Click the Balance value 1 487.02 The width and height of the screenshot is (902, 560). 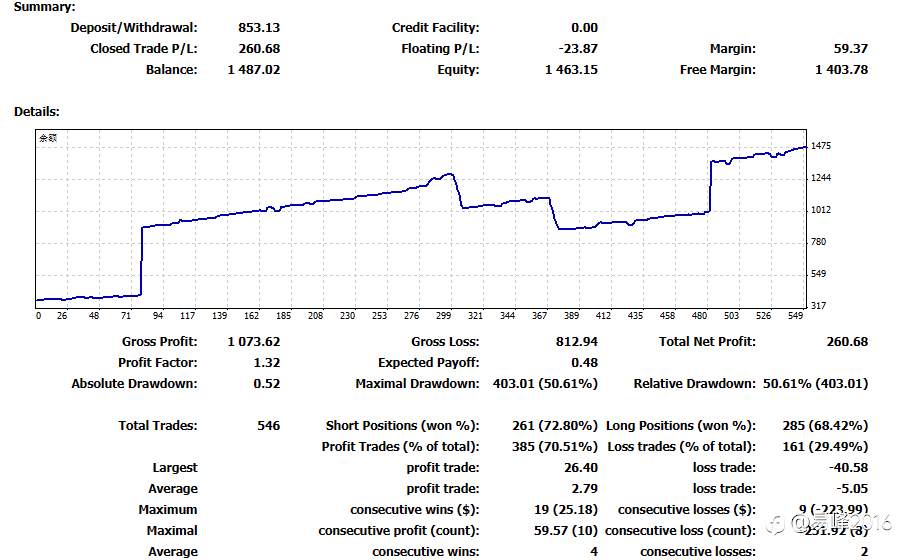(254, 70)
